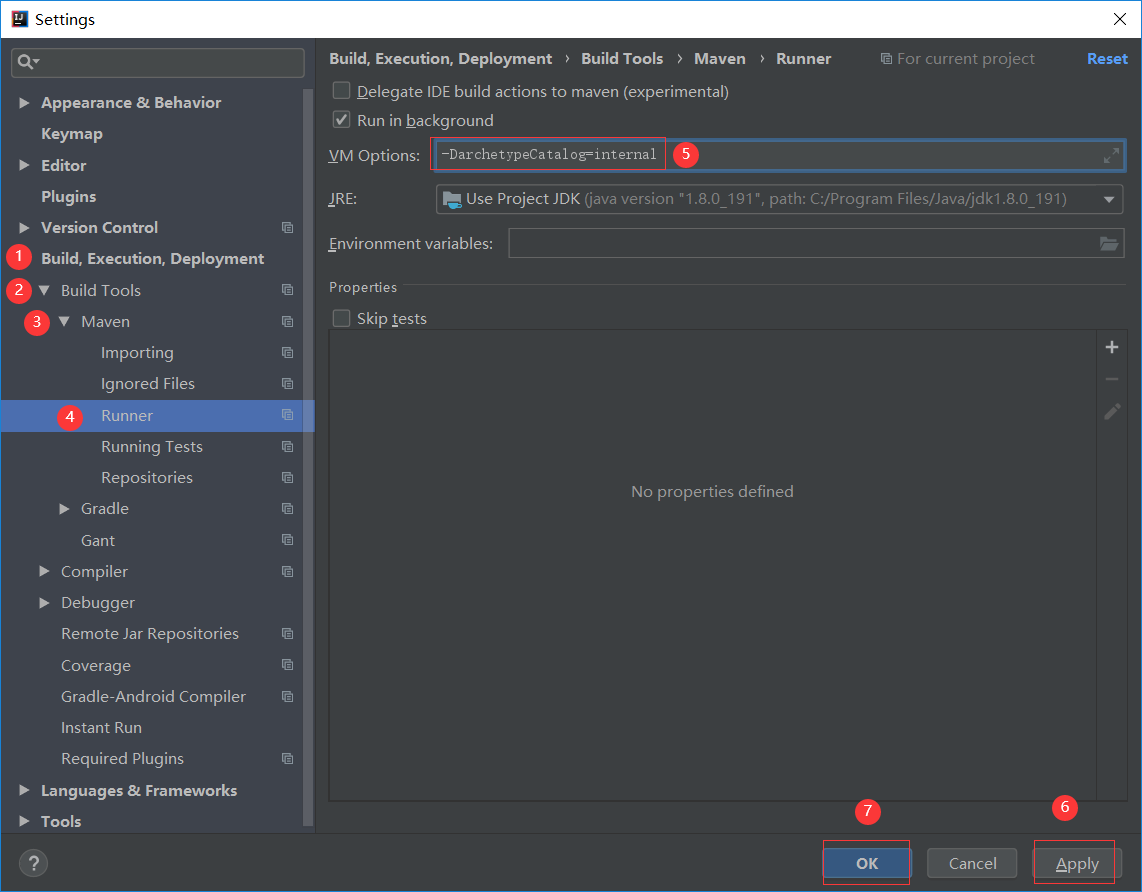Click the OK button
The height and width of the screenshot is (892, 1142).
(867, 864)
